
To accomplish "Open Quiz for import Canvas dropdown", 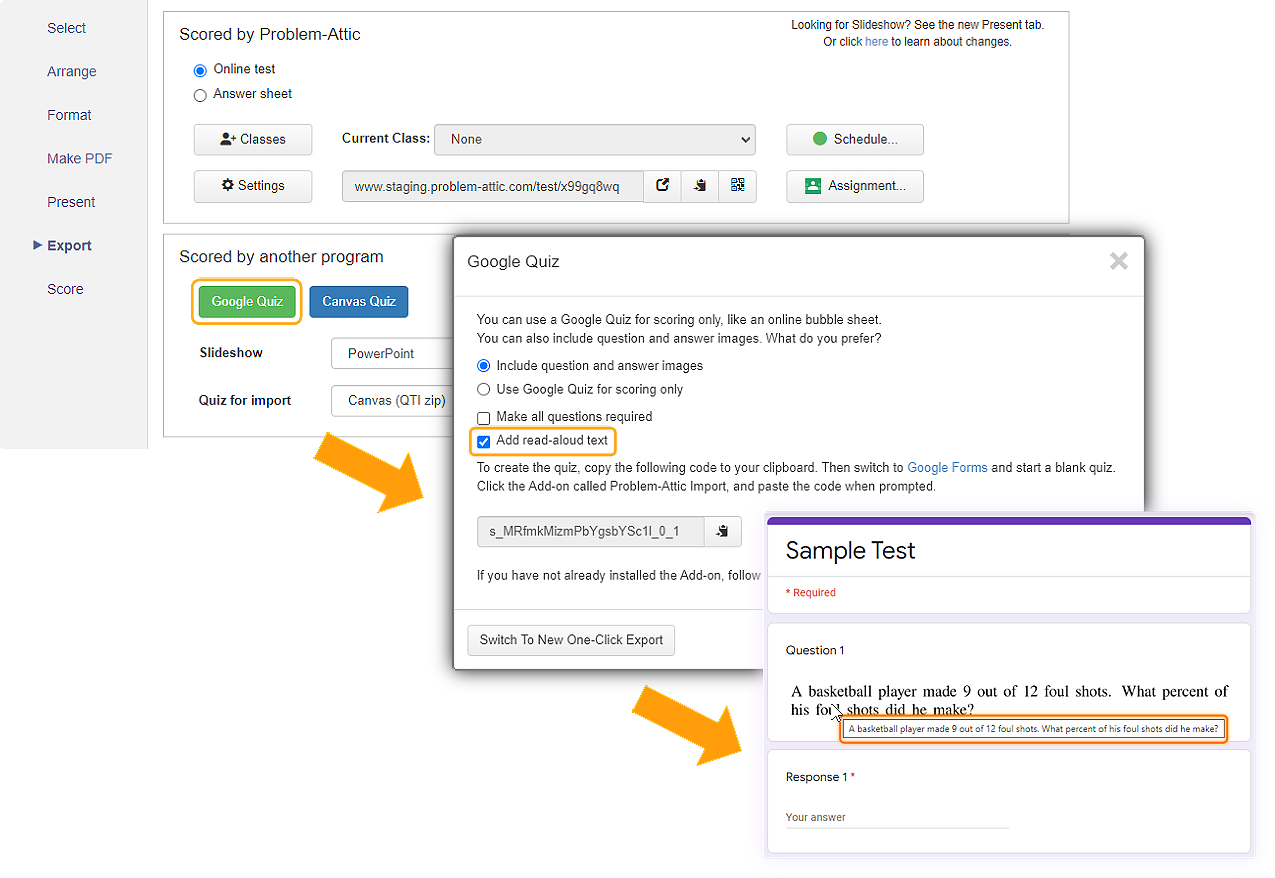I will (x=392, y=401).
